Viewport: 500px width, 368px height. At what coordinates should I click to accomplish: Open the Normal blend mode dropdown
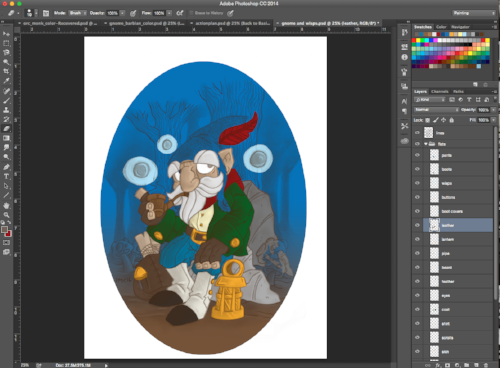(x=436, y=110)
